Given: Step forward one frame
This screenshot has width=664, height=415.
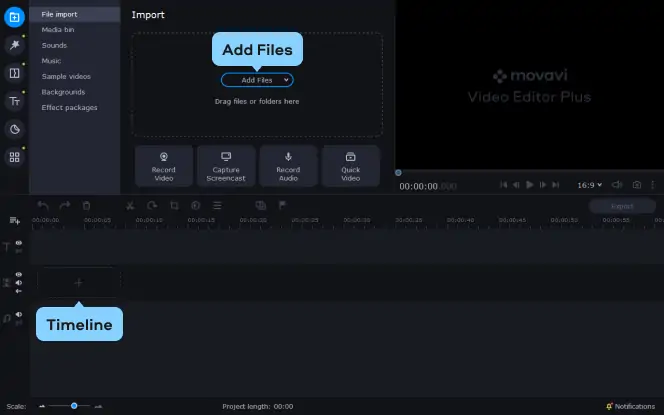Looking at the screenshot, I should pyautogui.click(x=542, y=185).
